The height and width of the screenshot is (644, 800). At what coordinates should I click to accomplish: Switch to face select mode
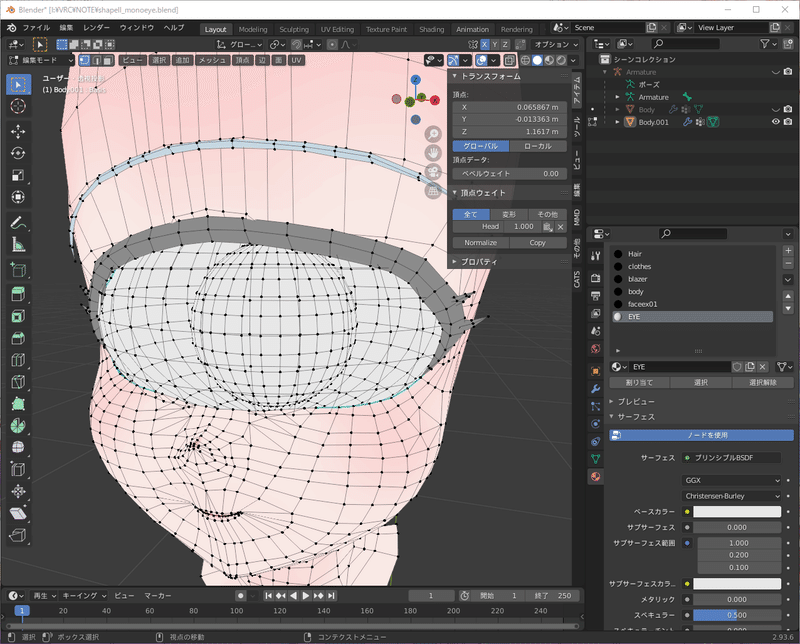108,60
